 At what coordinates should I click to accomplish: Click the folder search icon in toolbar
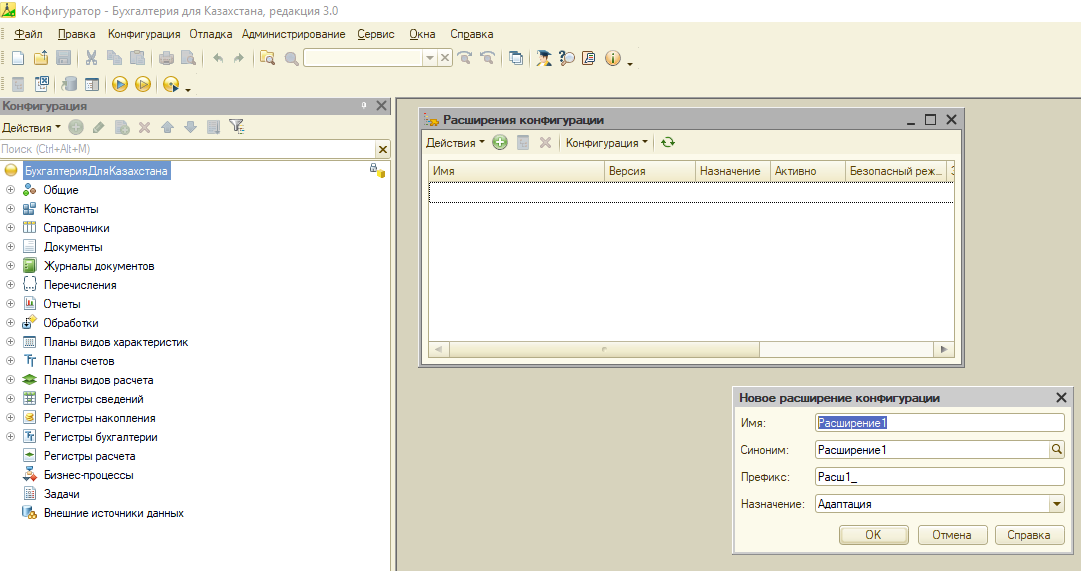click(x=267, y=59)
